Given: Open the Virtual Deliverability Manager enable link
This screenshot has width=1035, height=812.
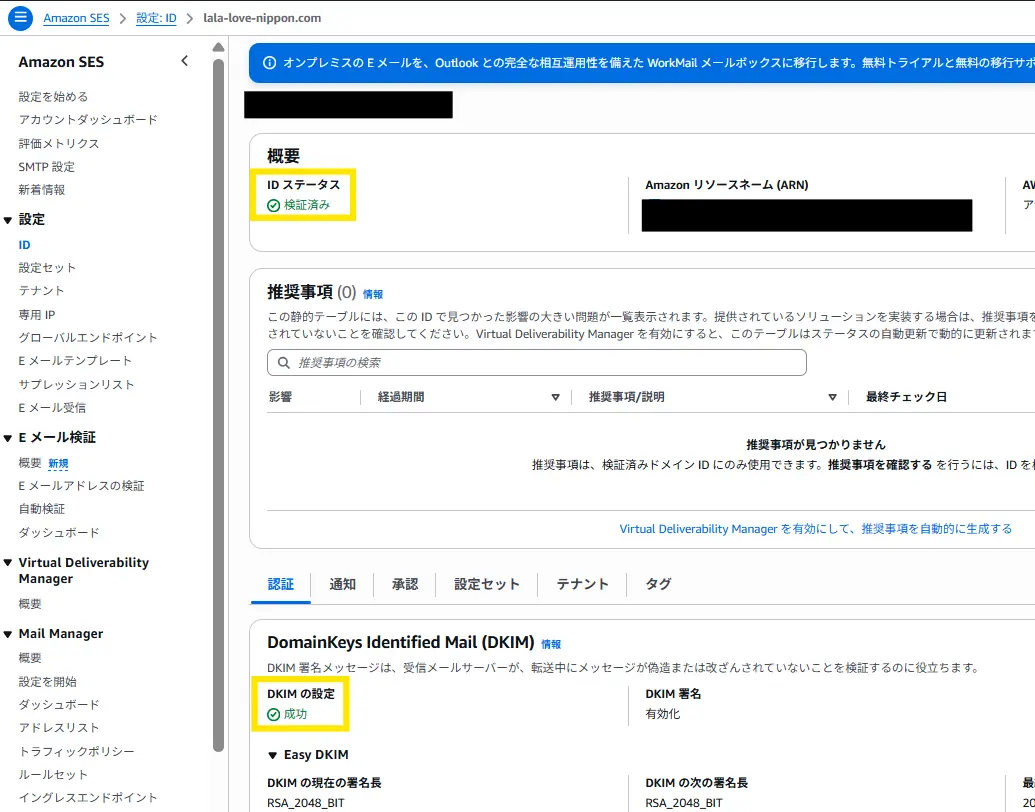Looking at the screenshot, I should pos(815,529).
